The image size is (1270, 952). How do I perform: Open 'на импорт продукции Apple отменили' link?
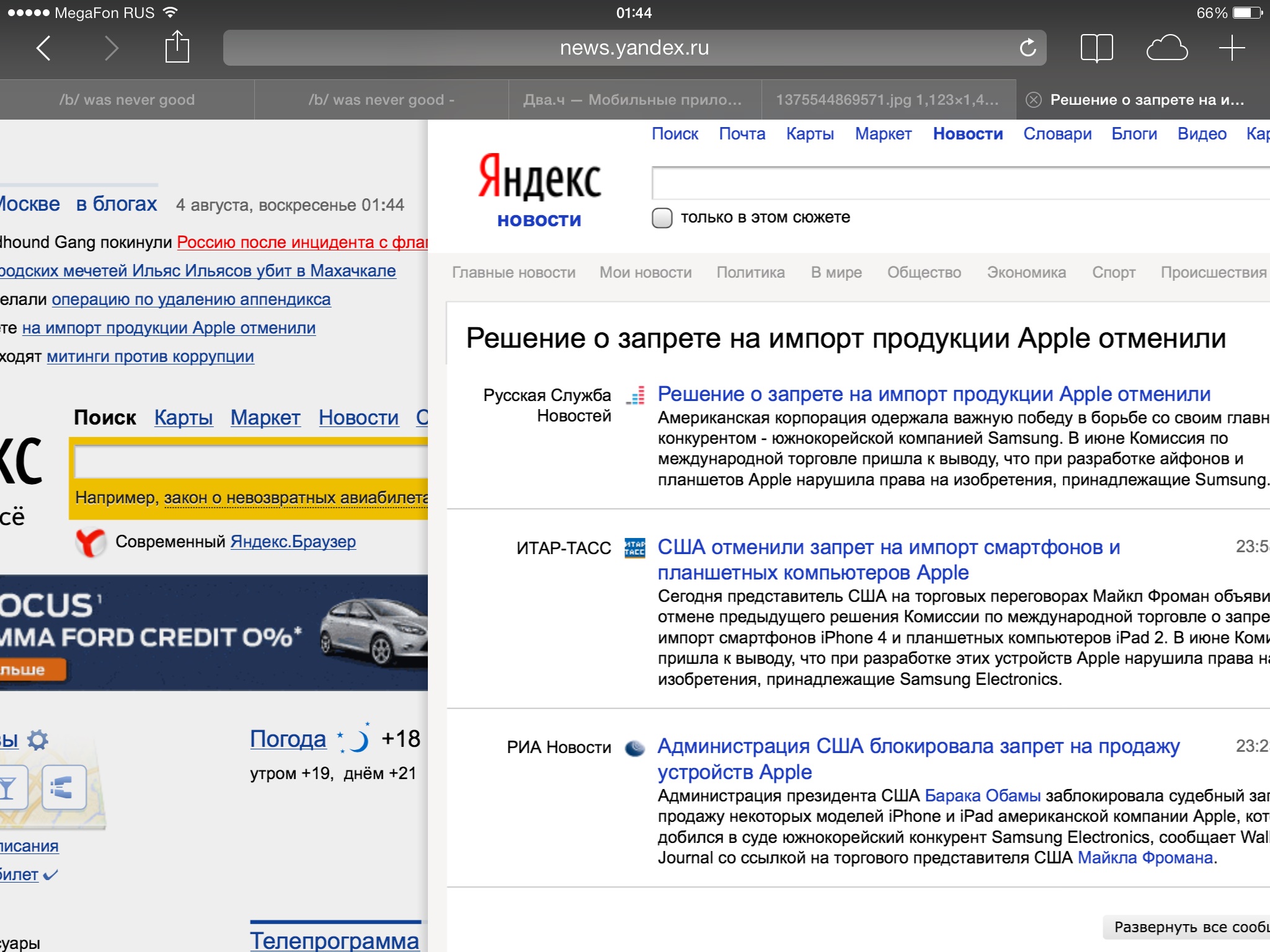[x=169, y=328]
